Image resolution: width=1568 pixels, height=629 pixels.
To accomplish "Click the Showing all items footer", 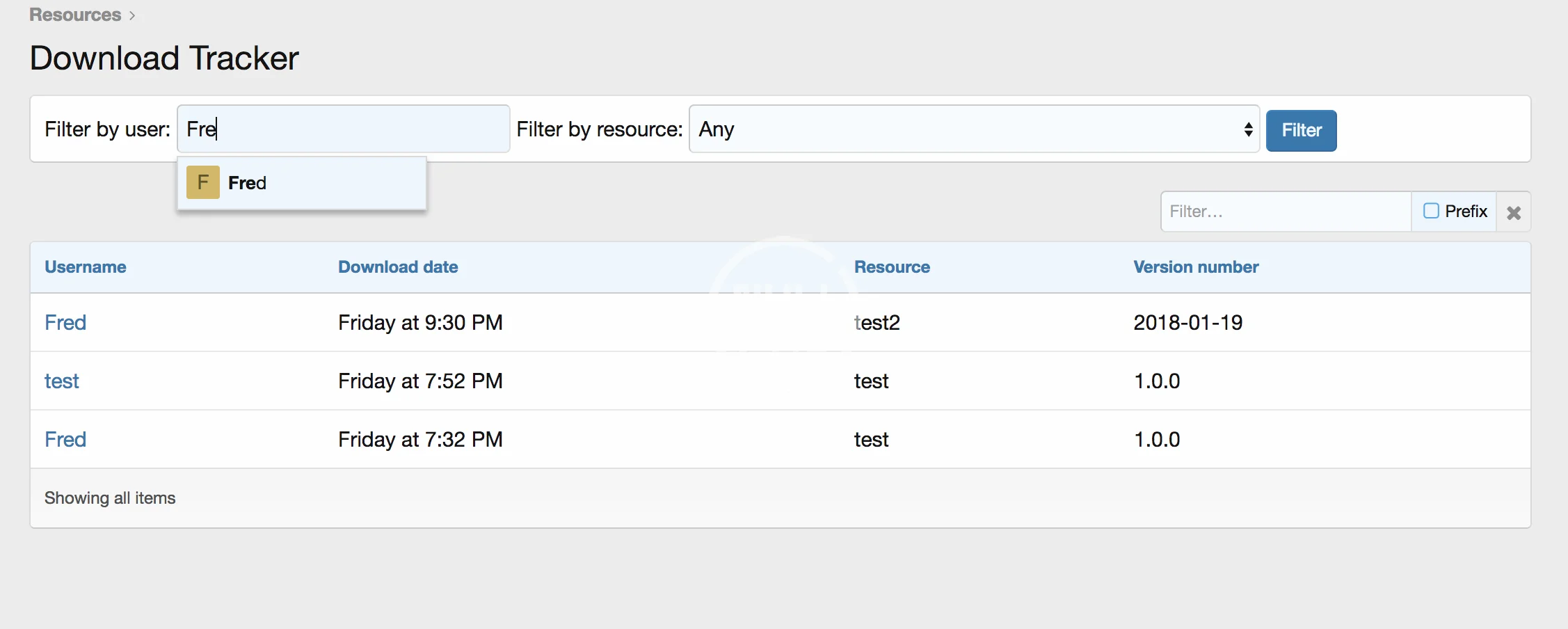I will coord(110,498).
